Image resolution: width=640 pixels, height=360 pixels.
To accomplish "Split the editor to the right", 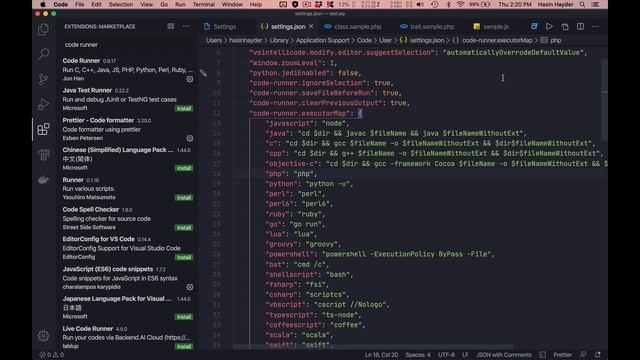I will [580, 27].
